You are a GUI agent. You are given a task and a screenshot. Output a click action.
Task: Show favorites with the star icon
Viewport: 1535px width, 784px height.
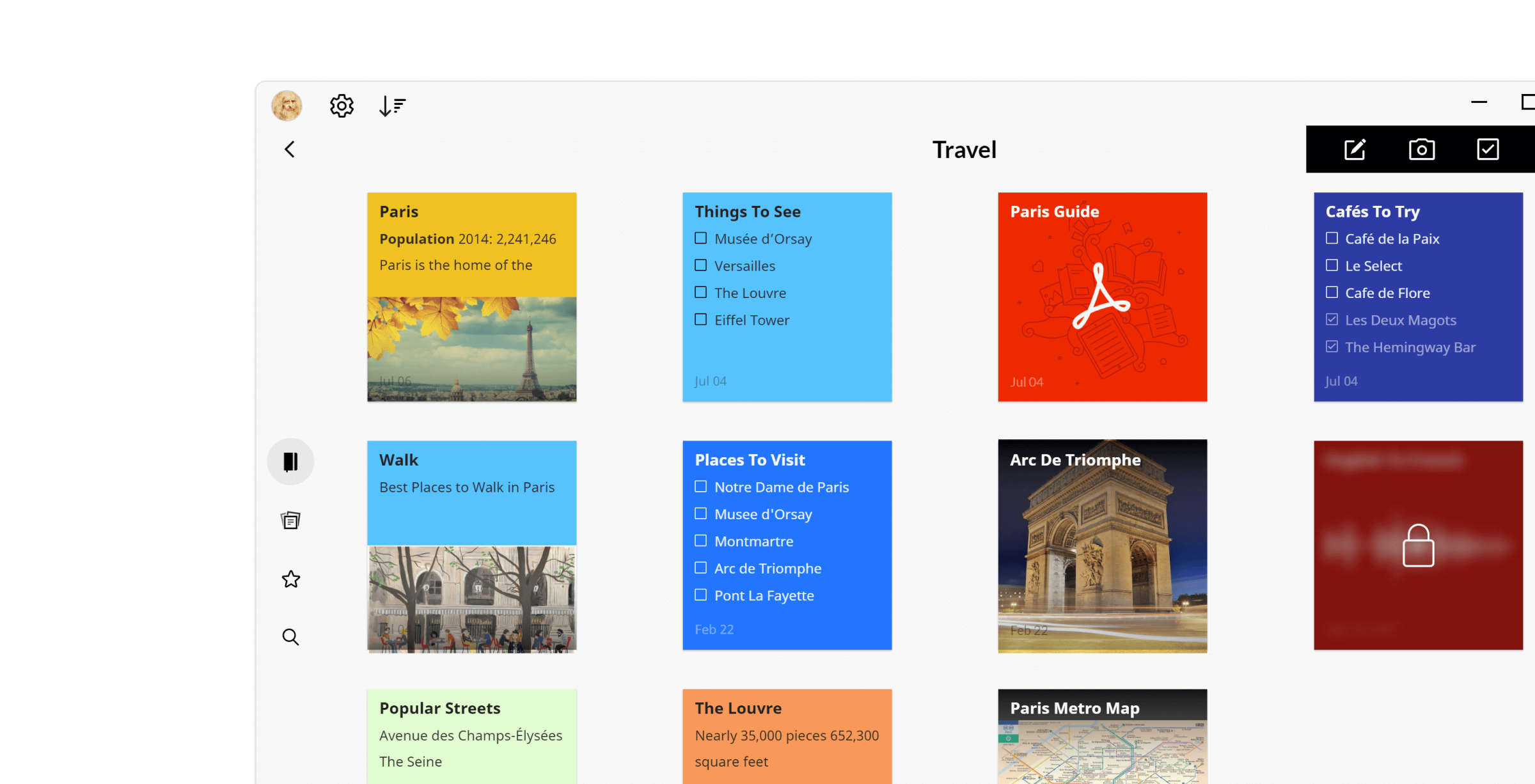(x=290, y=579)
